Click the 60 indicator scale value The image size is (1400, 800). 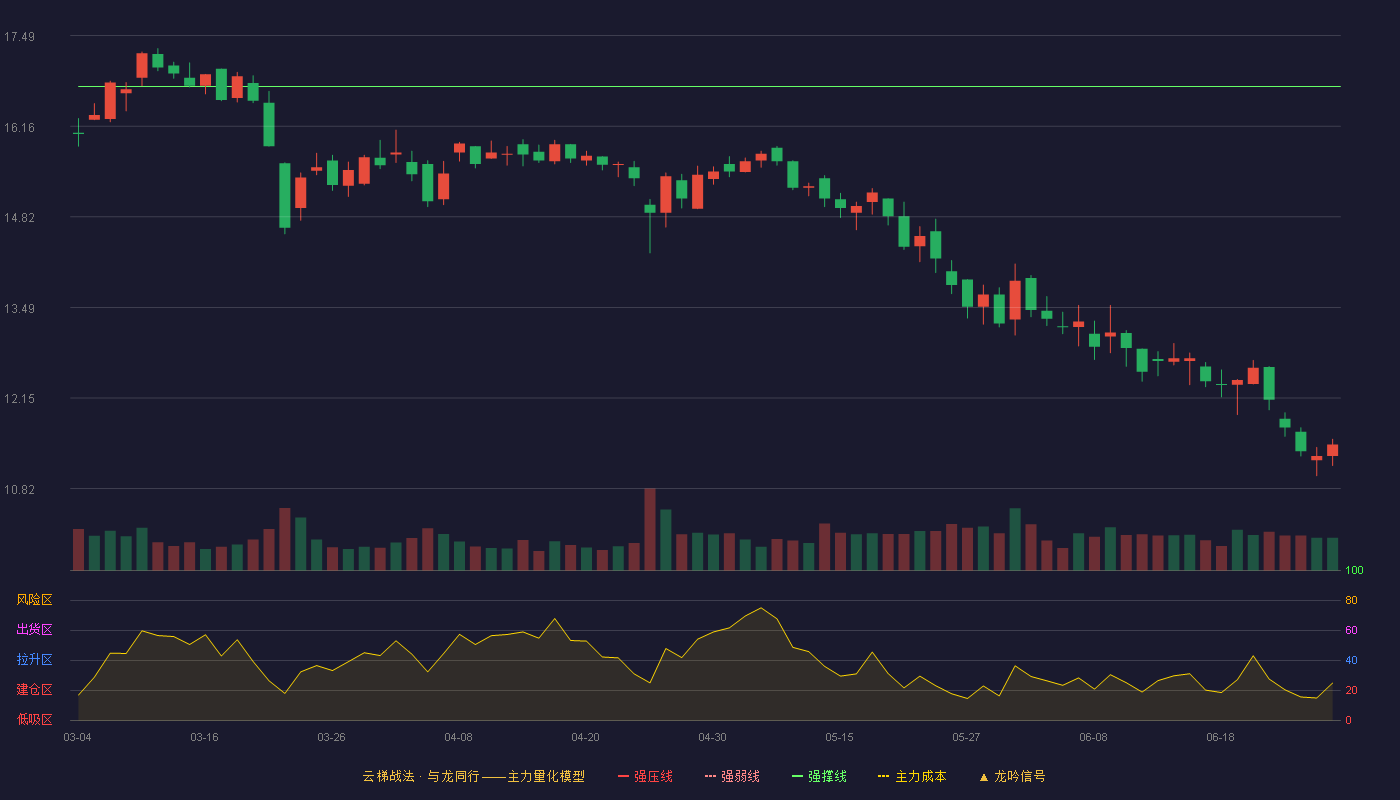1351,631
